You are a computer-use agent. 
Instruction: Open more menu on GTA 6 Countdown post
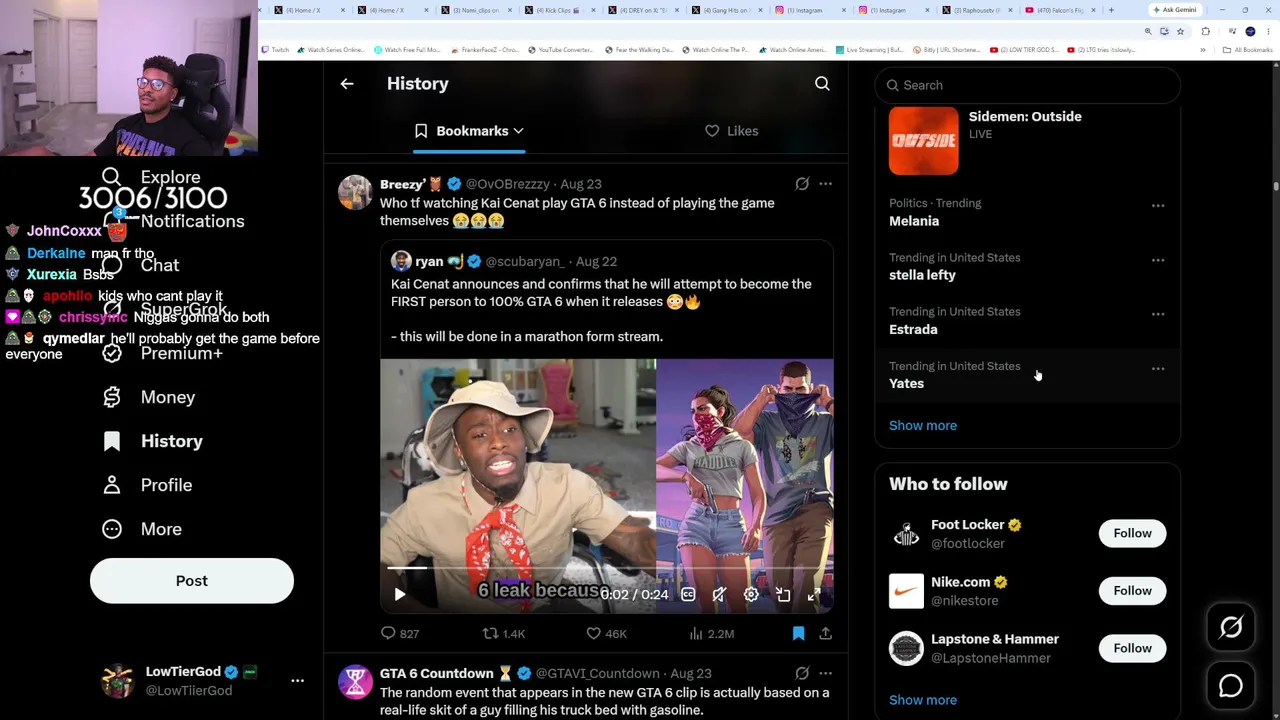825,673
